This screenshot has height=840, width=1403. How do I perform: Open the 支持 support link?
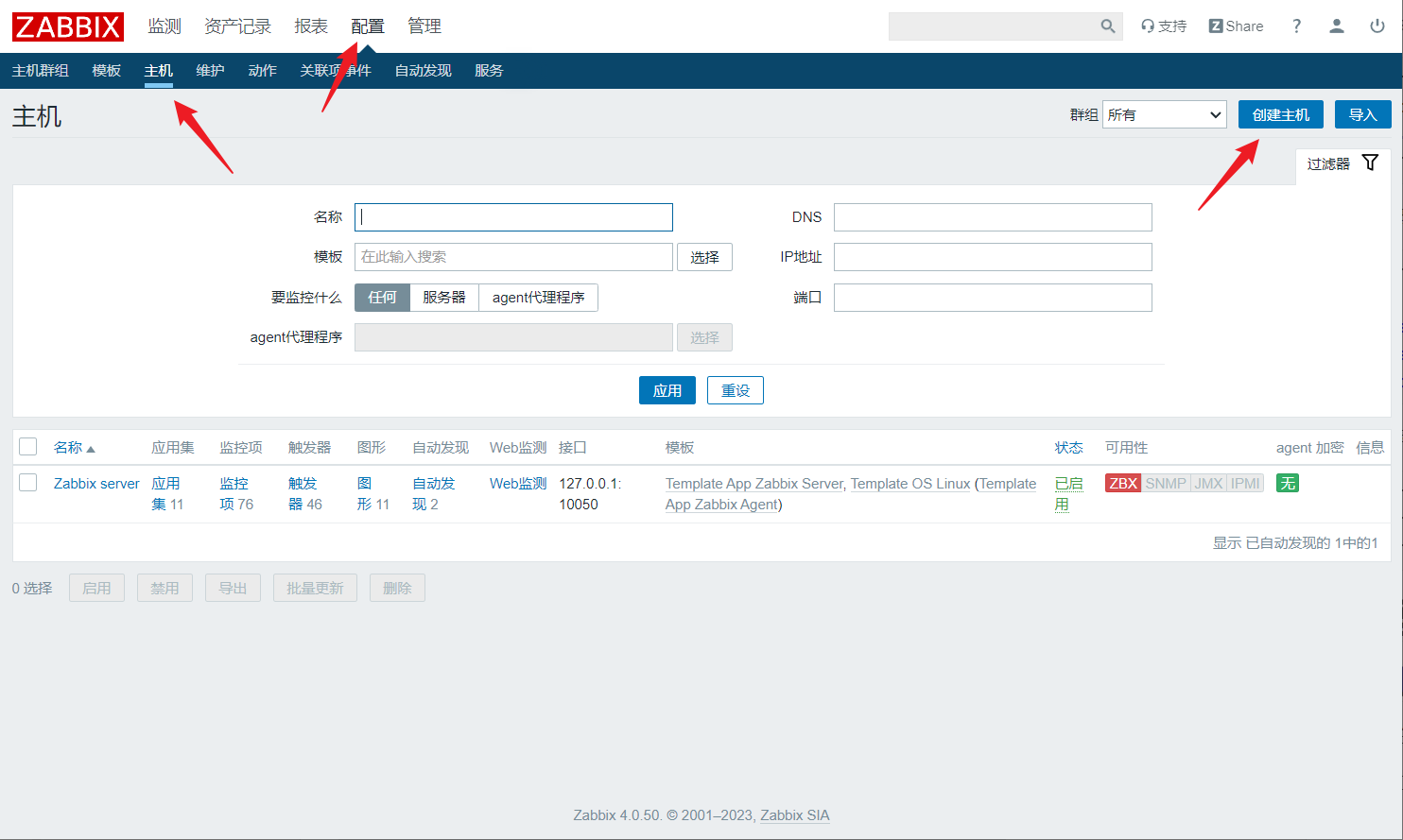[1164, 26]
